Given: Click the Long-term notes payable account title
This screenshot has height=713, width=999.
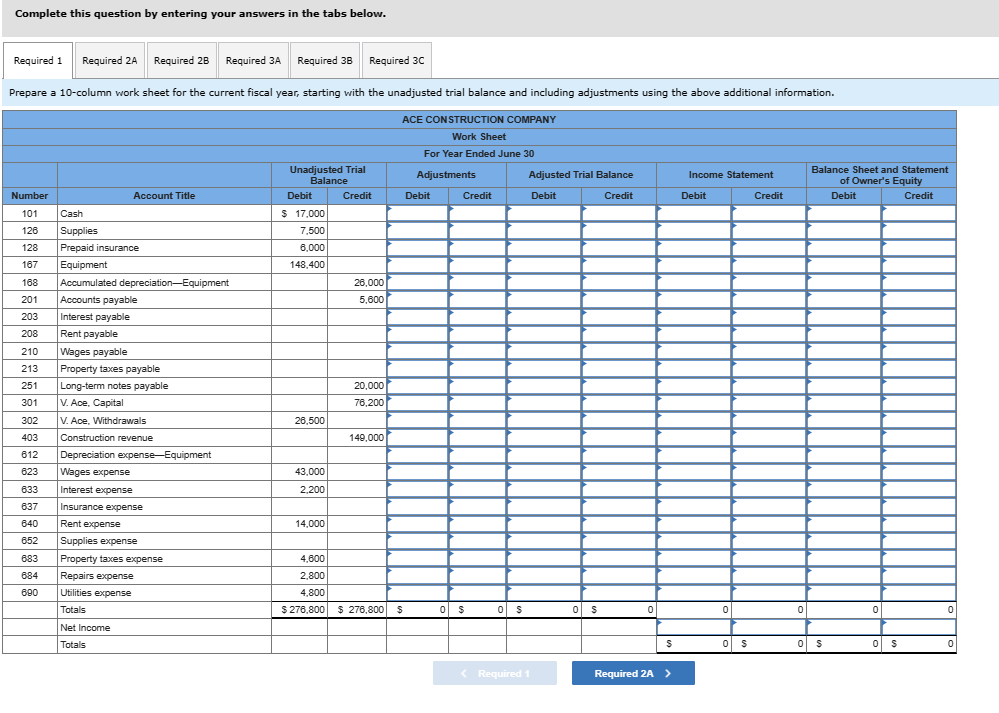Looking at the screenshot, I should [x=114, y=385].
